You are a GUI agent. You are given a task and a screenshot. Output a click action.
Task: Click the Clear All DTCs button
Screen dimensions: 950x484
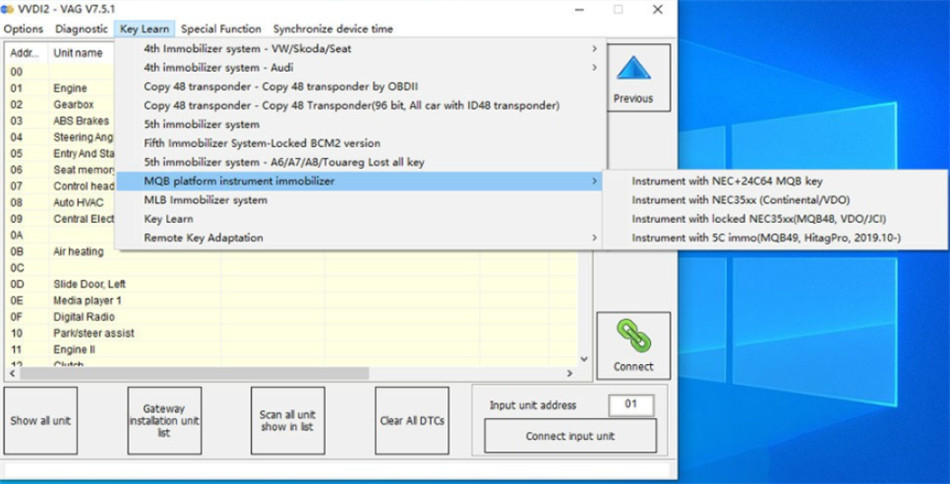click(x=412, y=421)
